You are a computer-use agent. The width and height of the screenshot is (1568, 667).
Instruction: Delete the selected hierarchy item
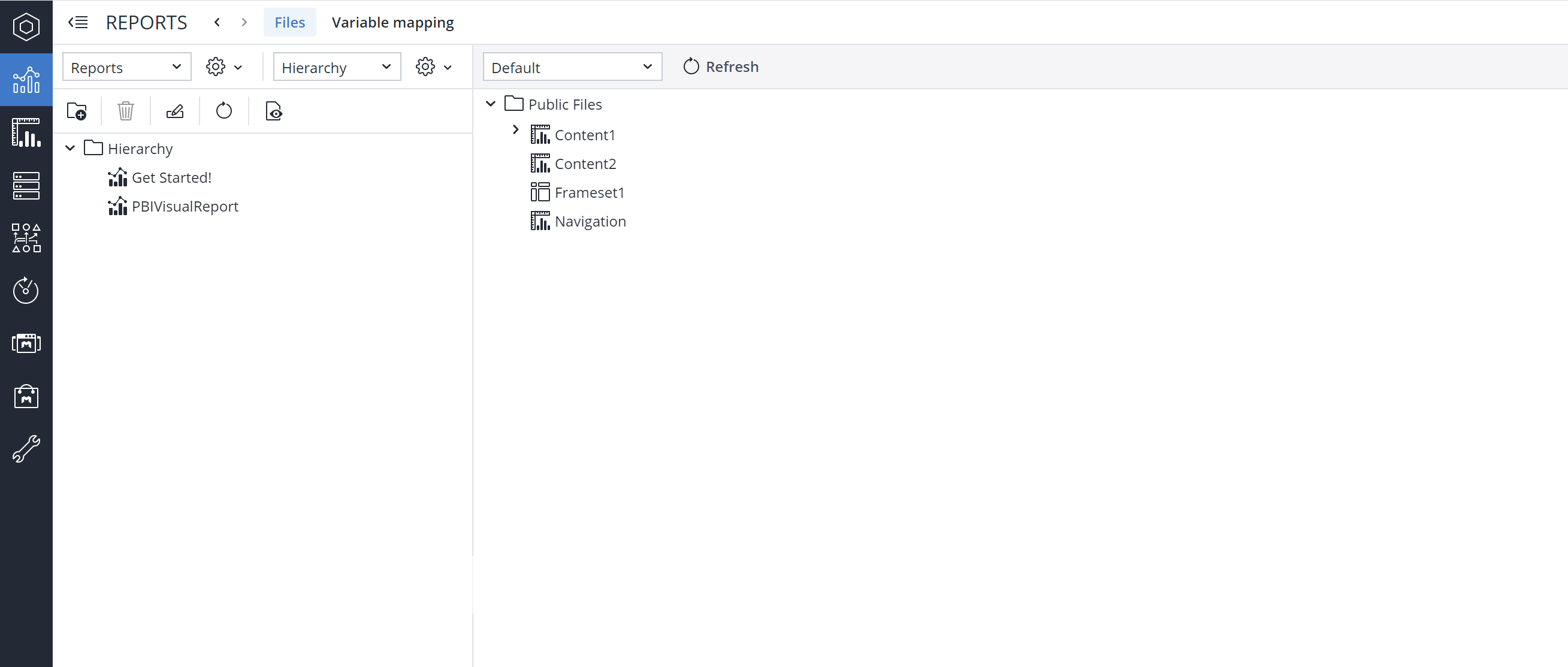pyautogui.click(x=125, y=111)
